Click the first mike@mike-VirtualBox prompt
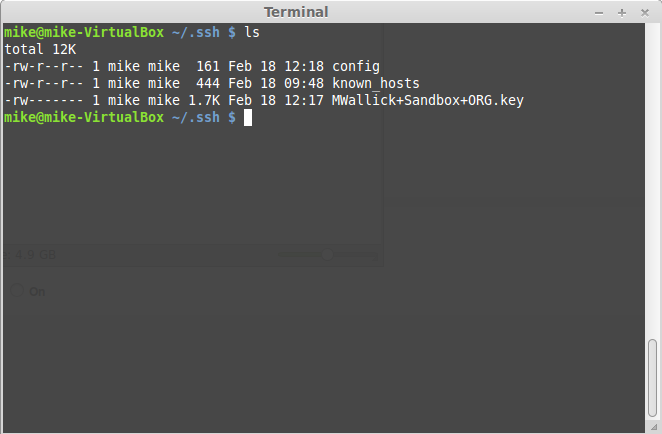 pos(84,32)
